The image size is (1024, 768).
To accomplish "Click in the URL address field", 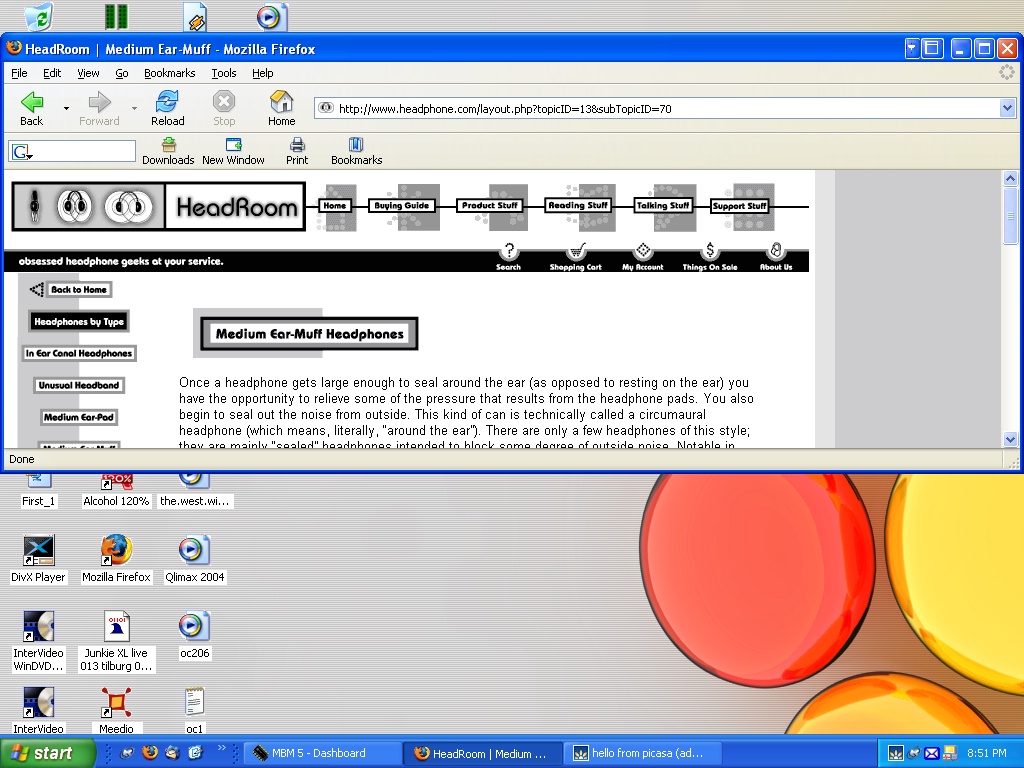I will (x=657, y=108).
